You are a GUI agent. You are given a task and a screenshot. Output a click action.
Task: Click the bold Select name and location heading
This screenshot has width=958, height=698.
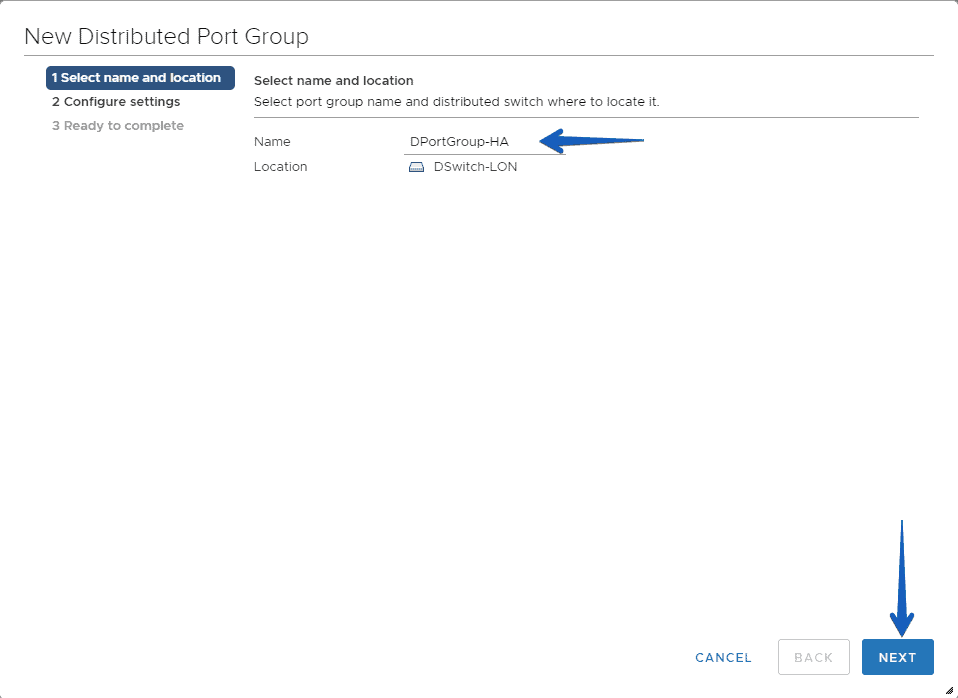[x=334, y=81]
